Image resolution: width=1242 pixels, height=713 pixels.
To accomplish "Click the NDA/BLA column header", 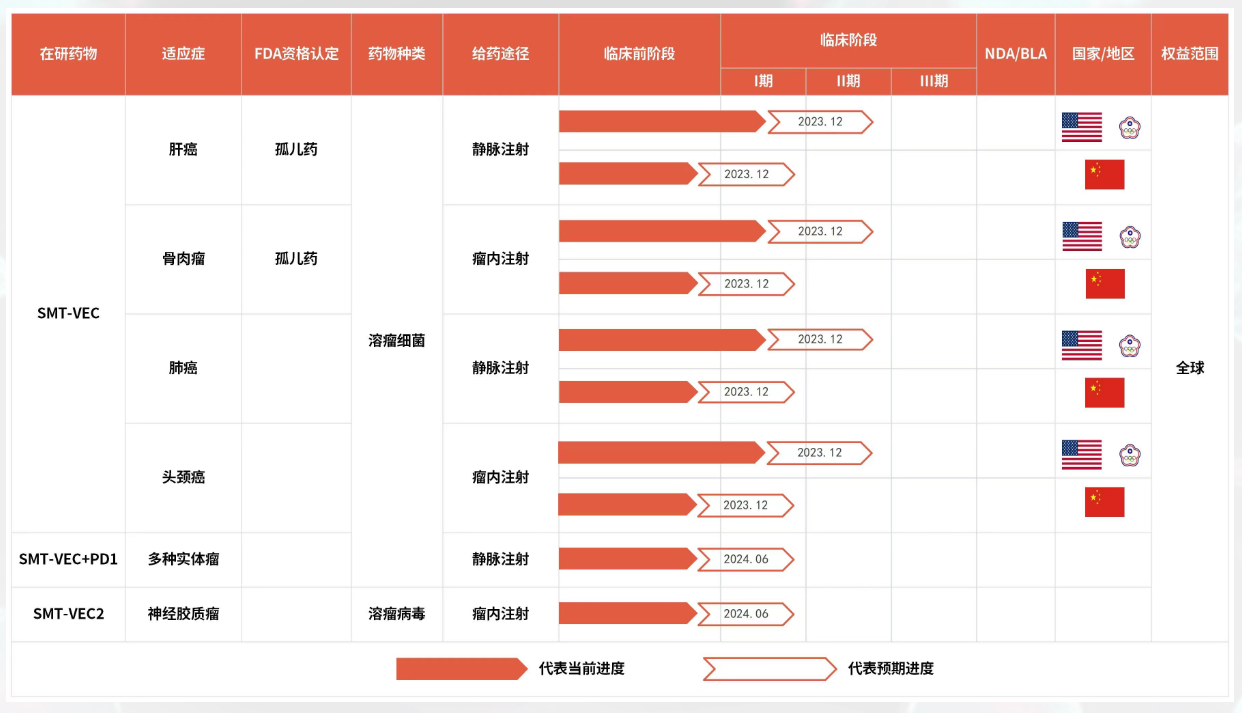I will pyautogui.click(x=1016, y=54).
